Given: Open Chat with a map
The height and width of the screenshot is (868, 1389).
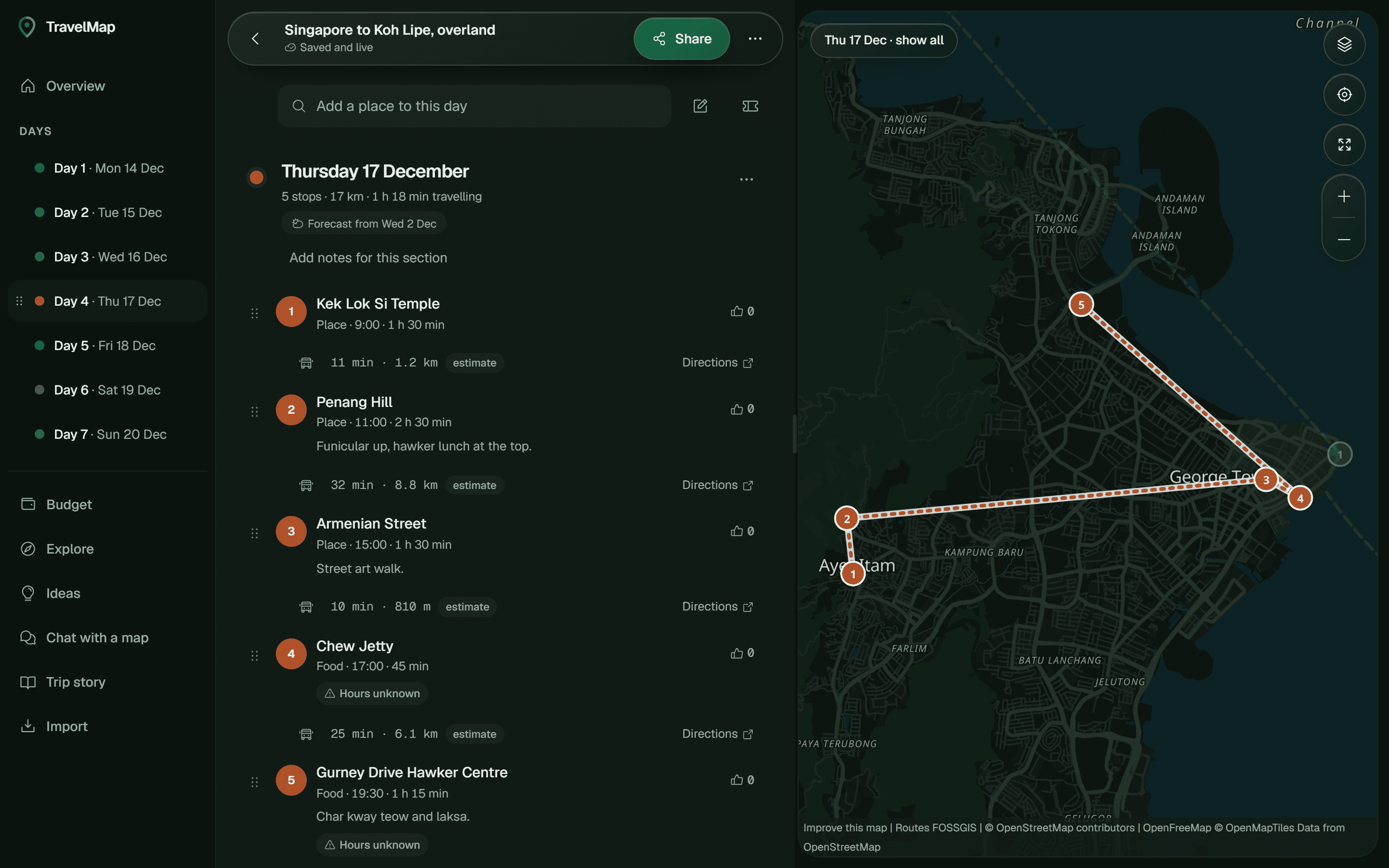Looking at the screenshot, I should click(x=108, y=637).
